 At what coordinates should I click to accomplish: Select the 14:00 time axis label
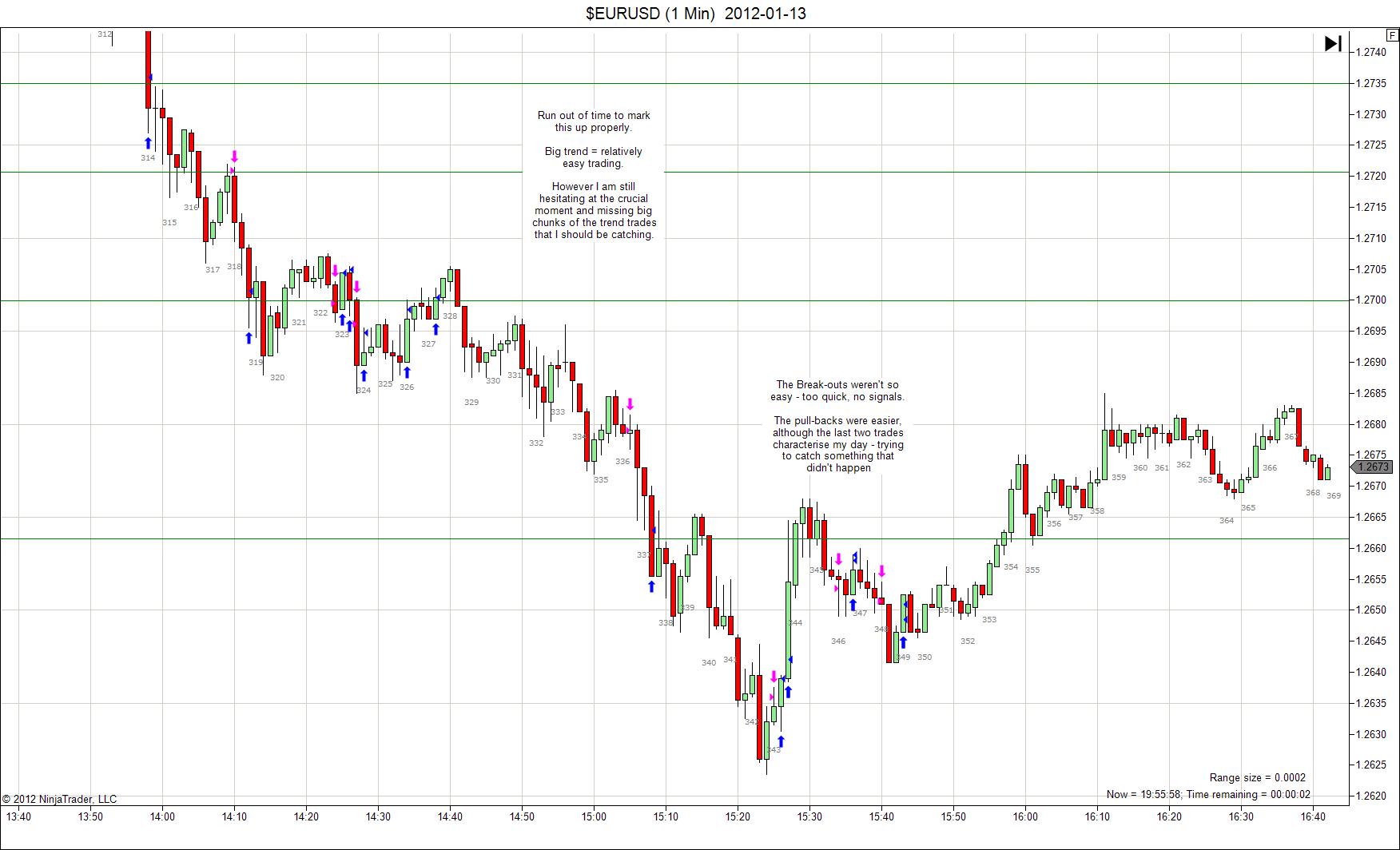coord(162,816)
